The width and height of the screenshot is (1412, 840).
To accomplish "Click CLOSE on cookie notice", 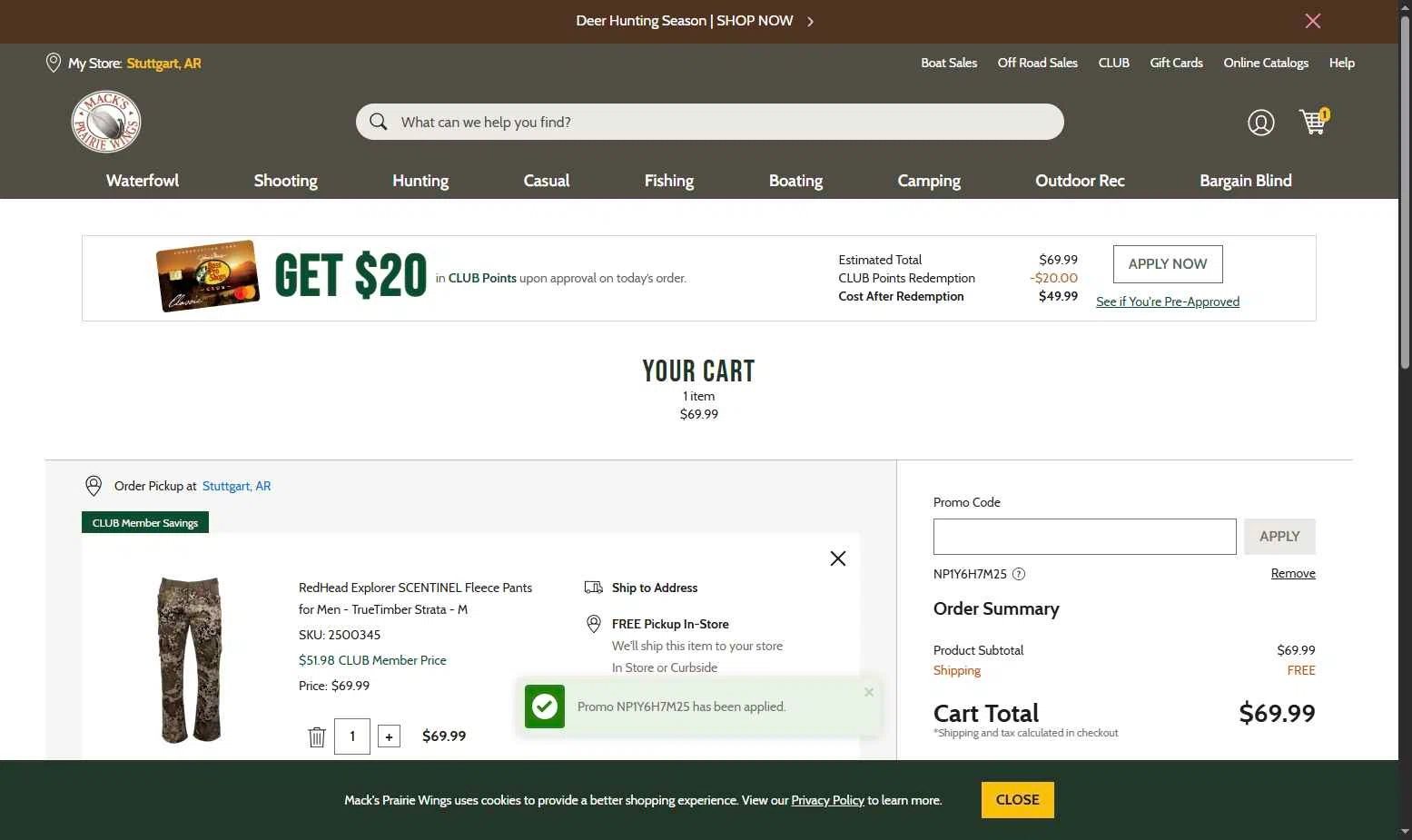I will click(1018, 800).
